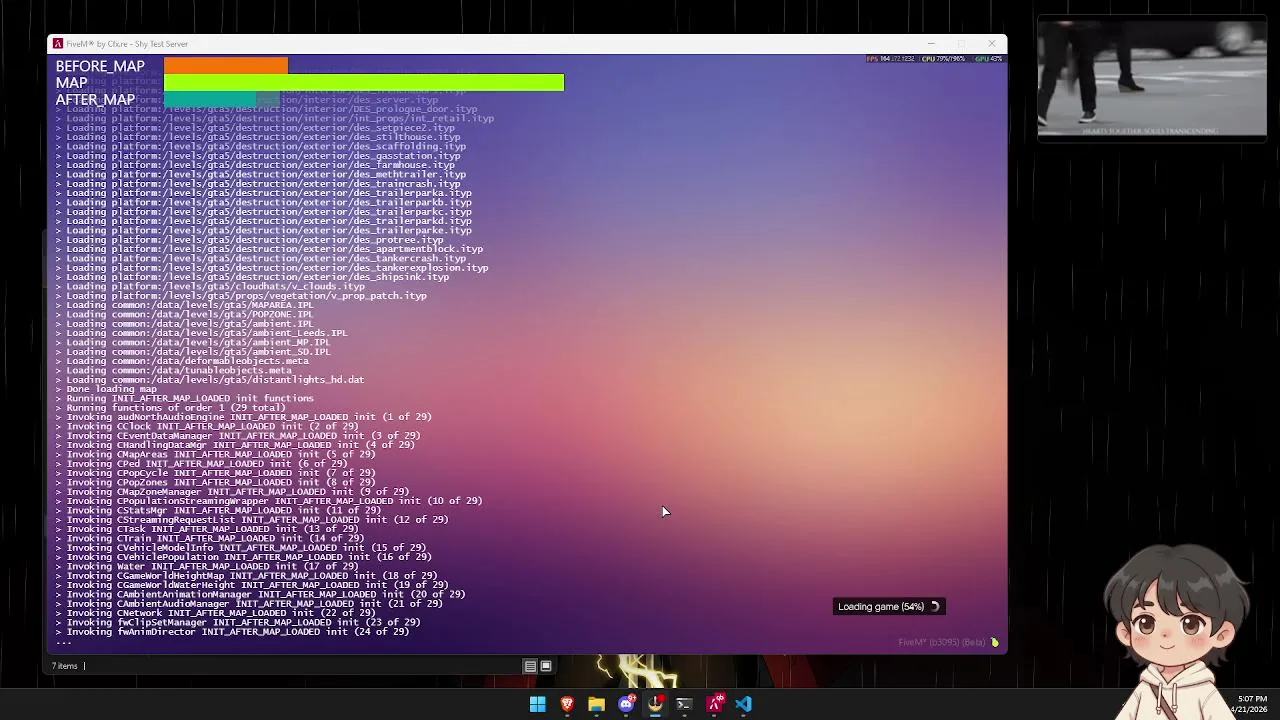Click 'Running INIT_AFTER_MAP_LOADED init functions' line
Screen dimensions: 1280x720
tap(185, 398)
